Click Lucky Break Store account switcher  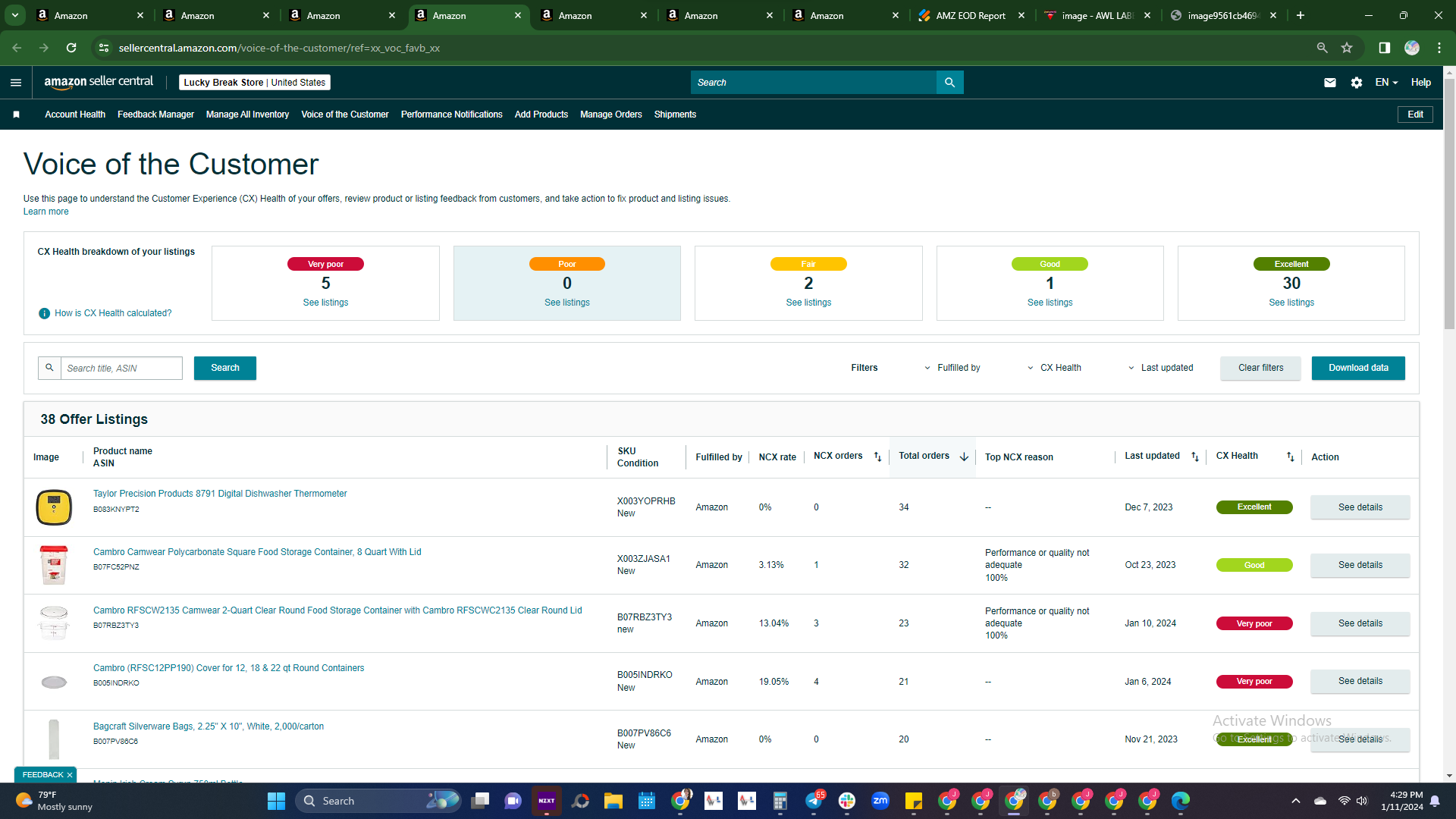[x=254, y=83]
